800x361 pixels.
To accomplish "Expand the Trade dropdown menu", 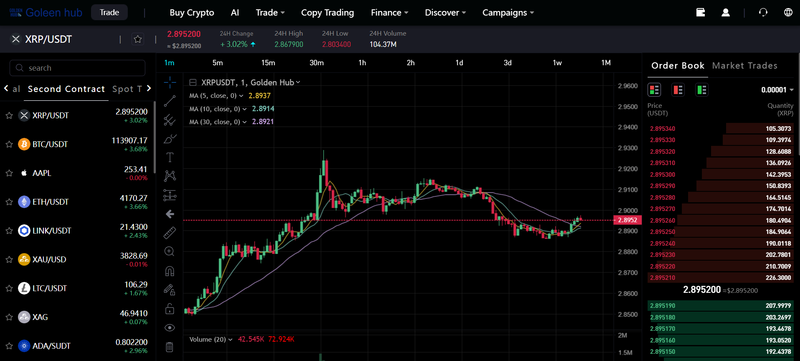I will [x=270, y=13].
